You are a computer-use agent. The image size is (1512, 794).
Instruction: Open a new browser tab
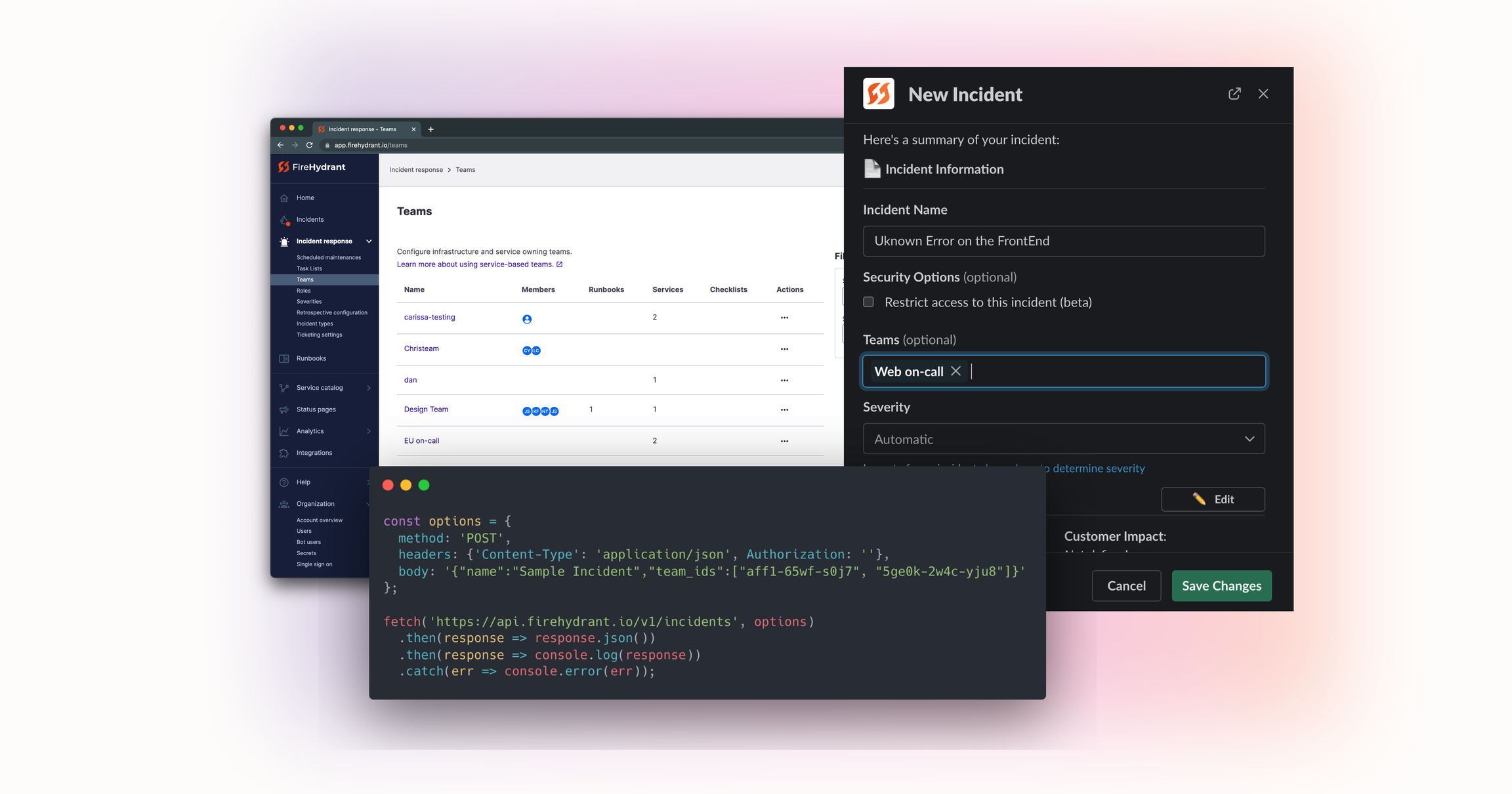[430, 129]
